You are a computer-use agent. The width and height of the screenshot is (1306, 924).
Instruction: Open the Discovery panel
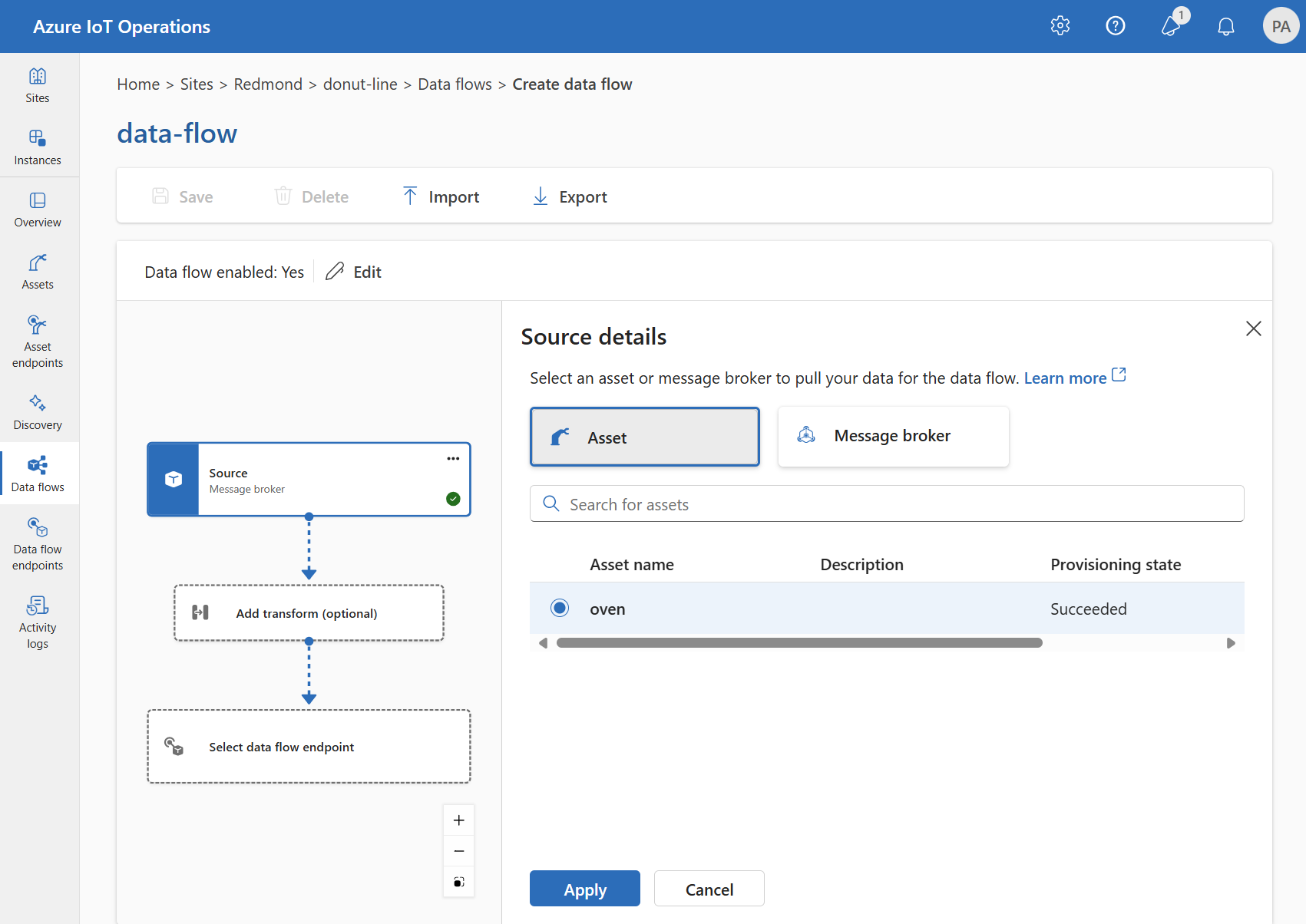pos(37,411)
